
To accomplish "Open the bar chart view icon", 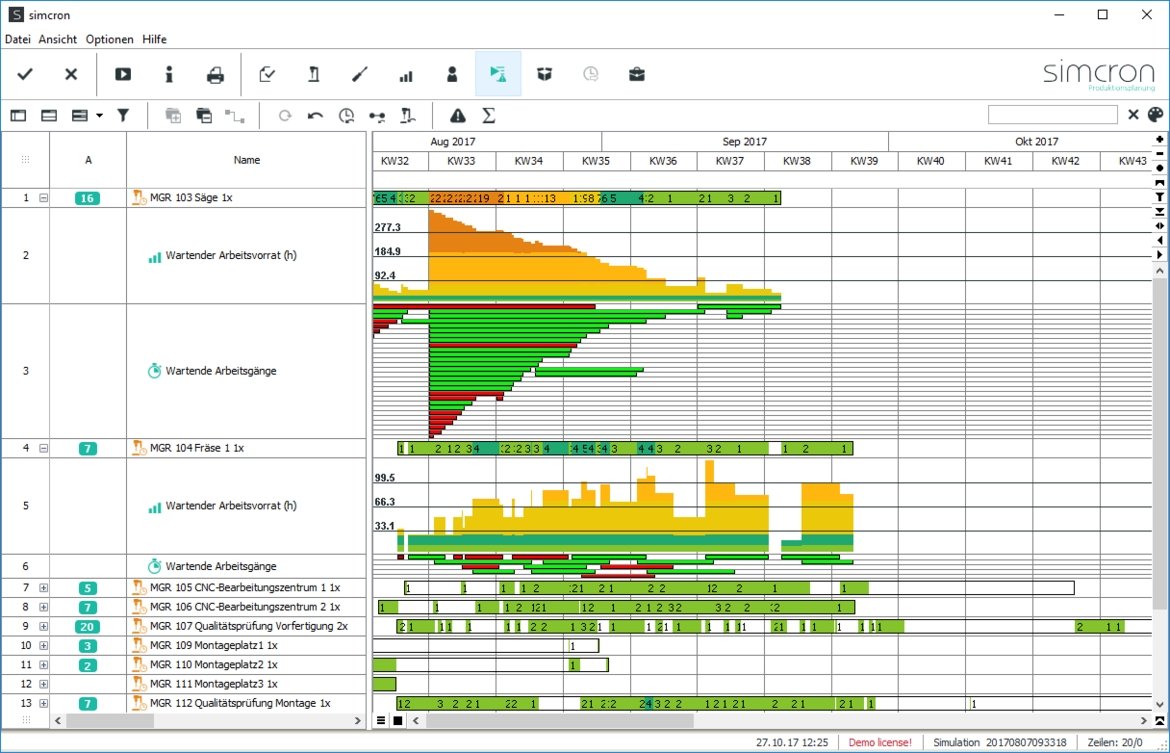I will [406, 74].
